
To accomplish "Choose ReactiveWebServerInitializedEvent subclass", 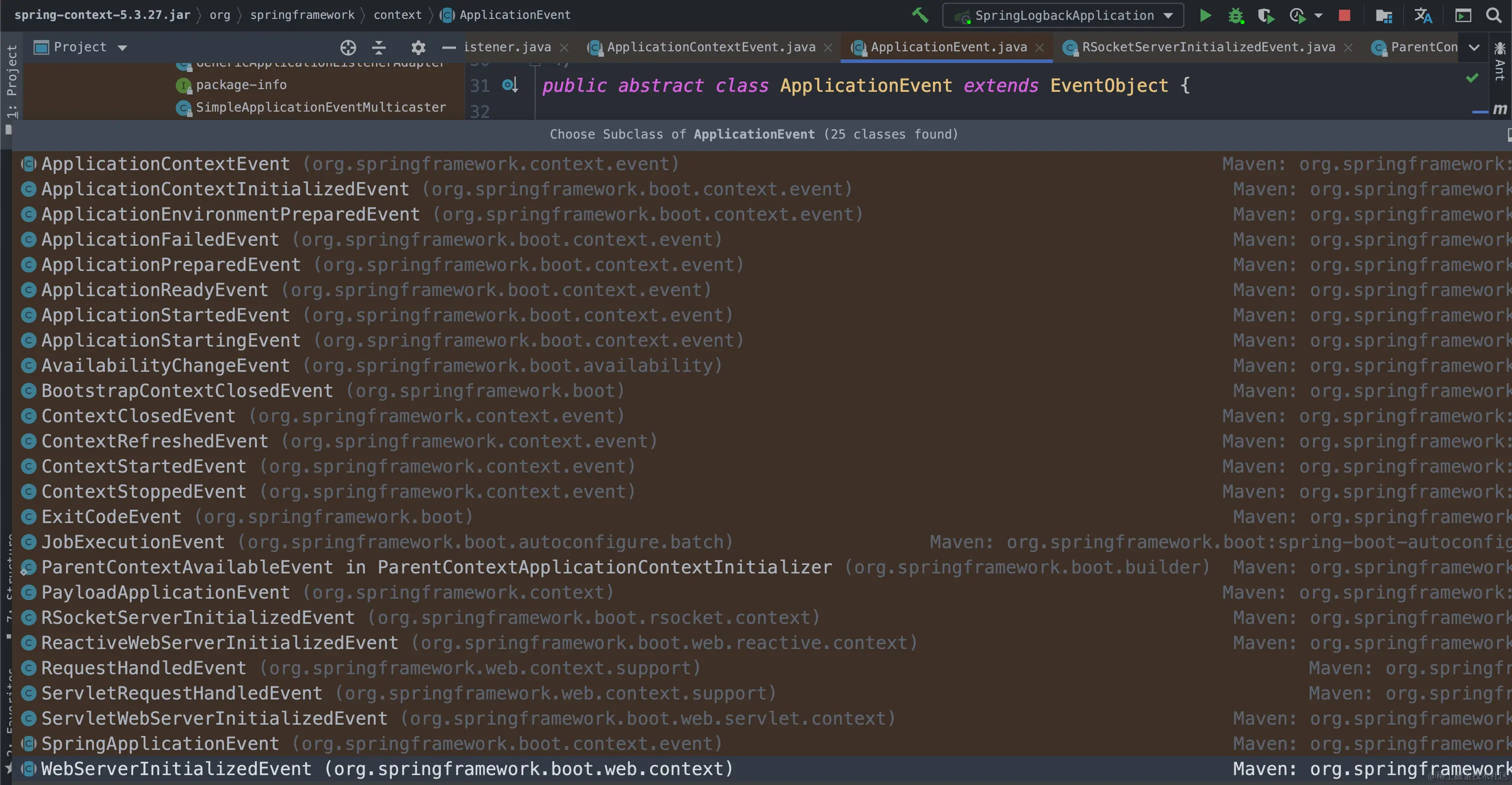I will (x=761, y=643).
